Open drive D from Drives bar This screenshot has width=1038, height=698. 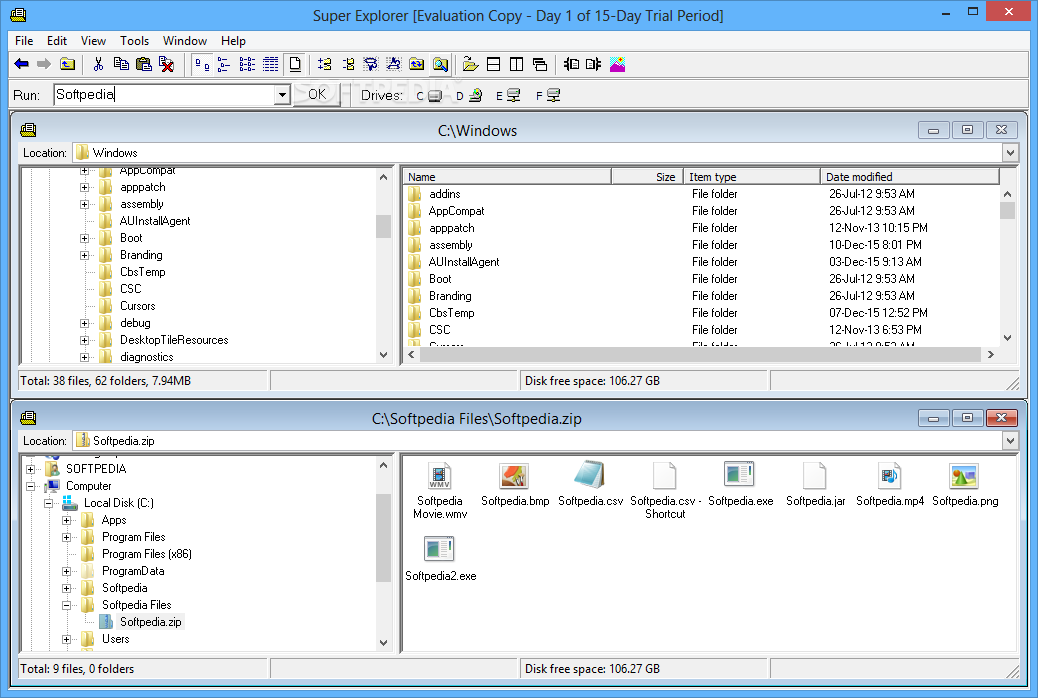coord(469,95)
